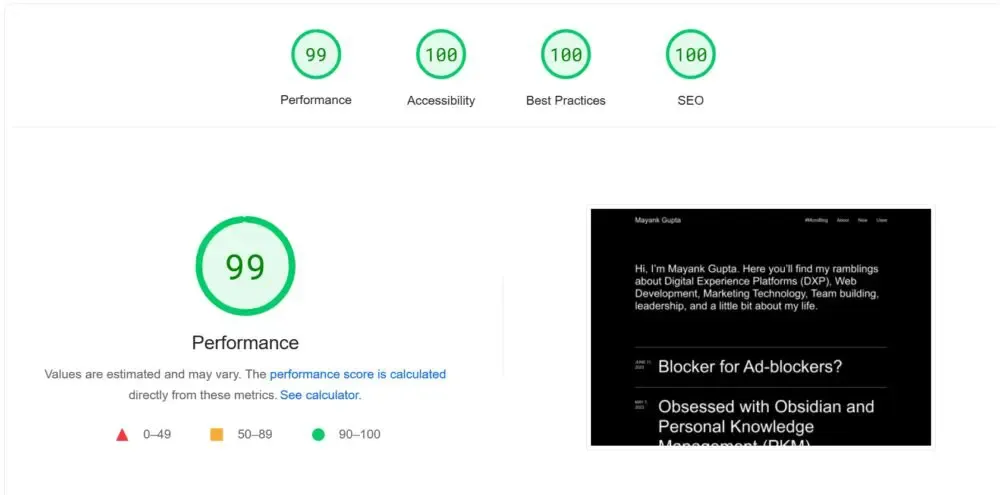This screenshot has width=1000, height=495.
Task: Click the page screenshot thumbnail's intro paragraph
Action: pyautogui.click(x=757, y=288)
